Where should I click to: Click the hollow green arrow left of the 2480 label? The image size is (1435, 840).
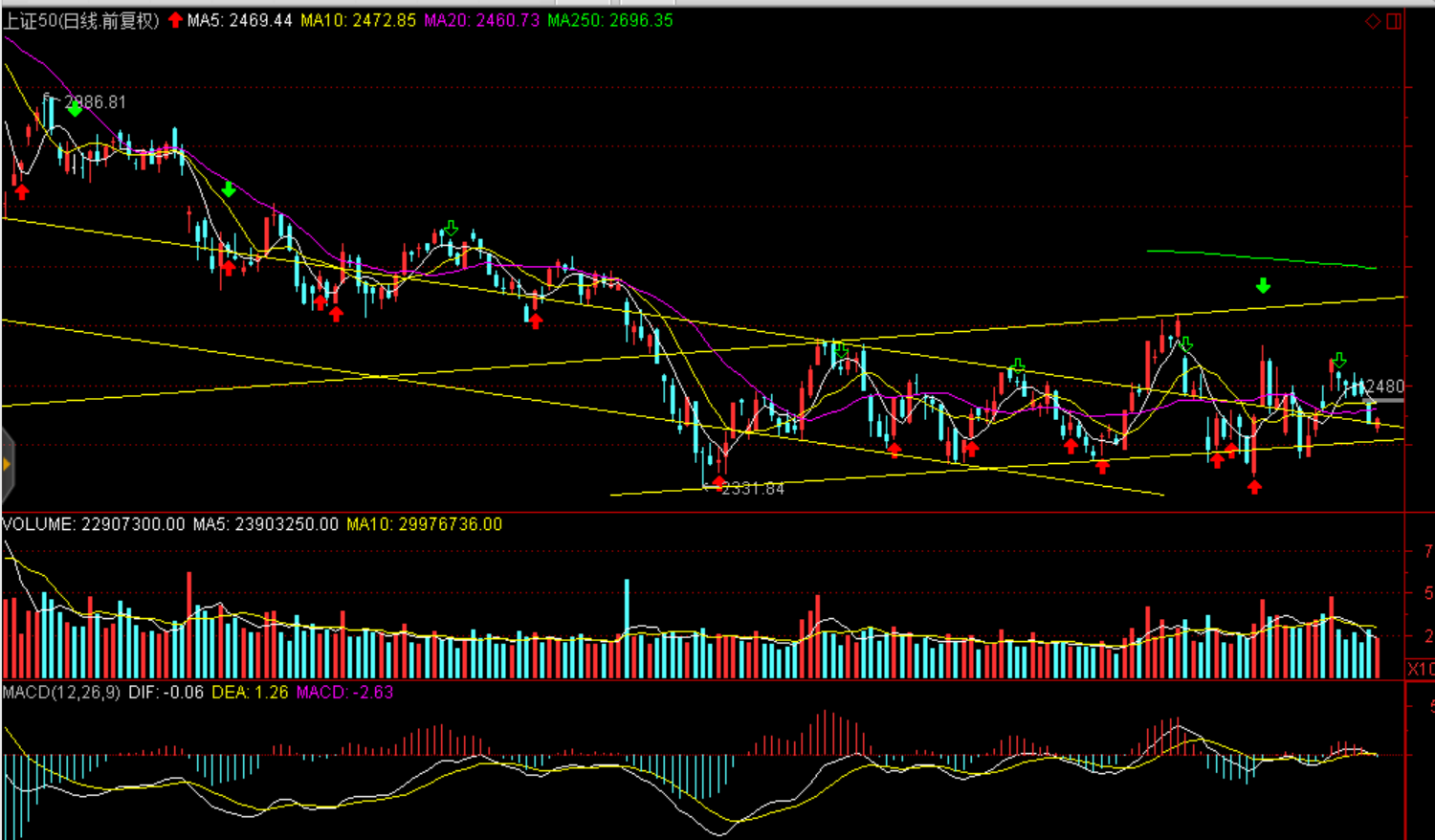1338,361
